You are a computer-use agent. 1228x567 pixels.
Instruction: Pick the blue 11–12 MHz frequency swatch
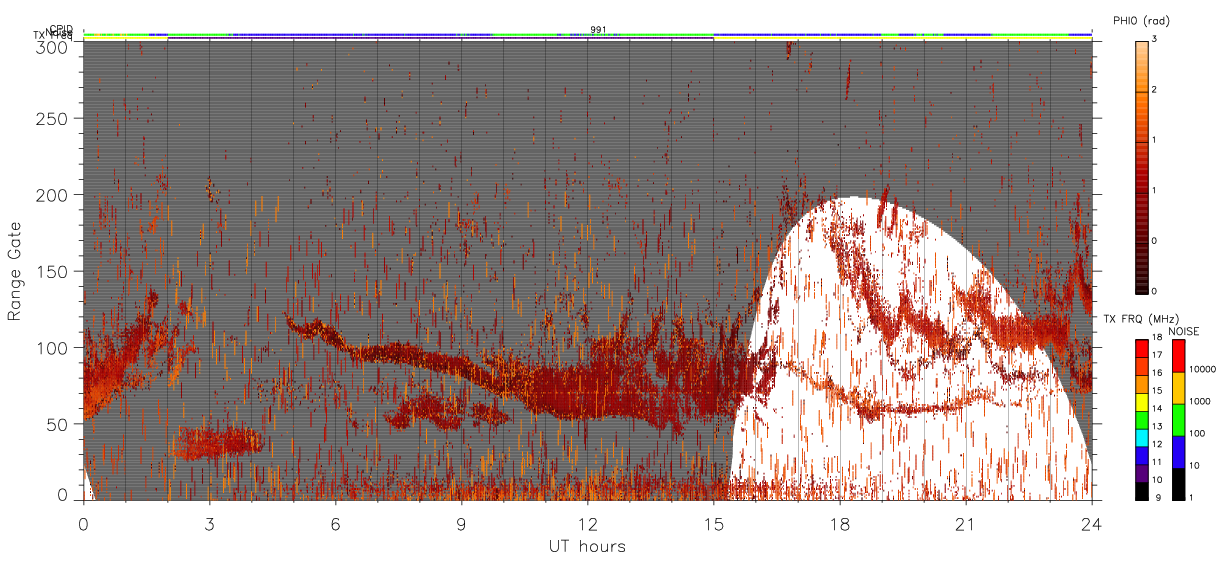click(1141, 454)
